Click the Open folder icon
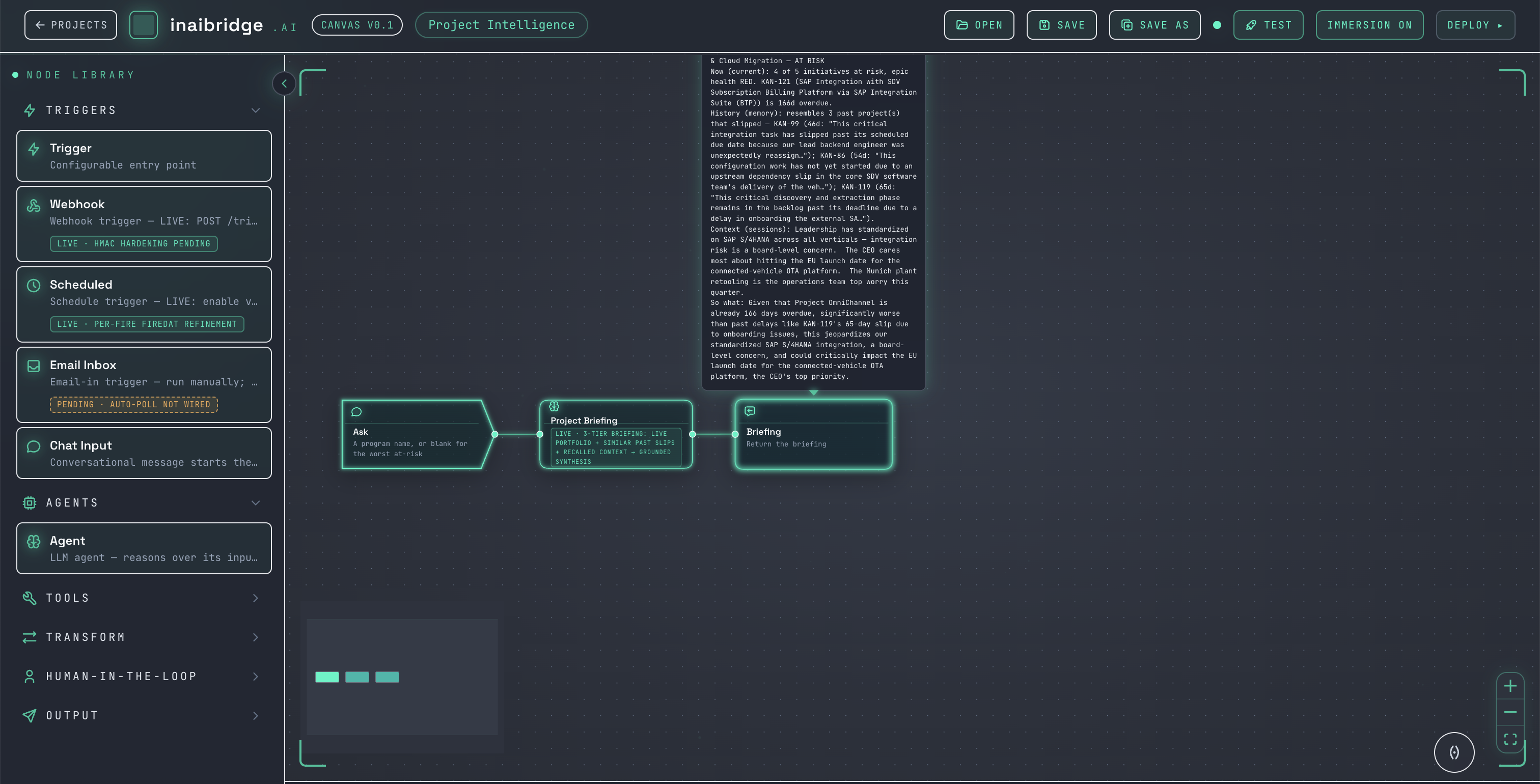The width and height of the screenshot is (1540, 784). click(x=962, y=25)
